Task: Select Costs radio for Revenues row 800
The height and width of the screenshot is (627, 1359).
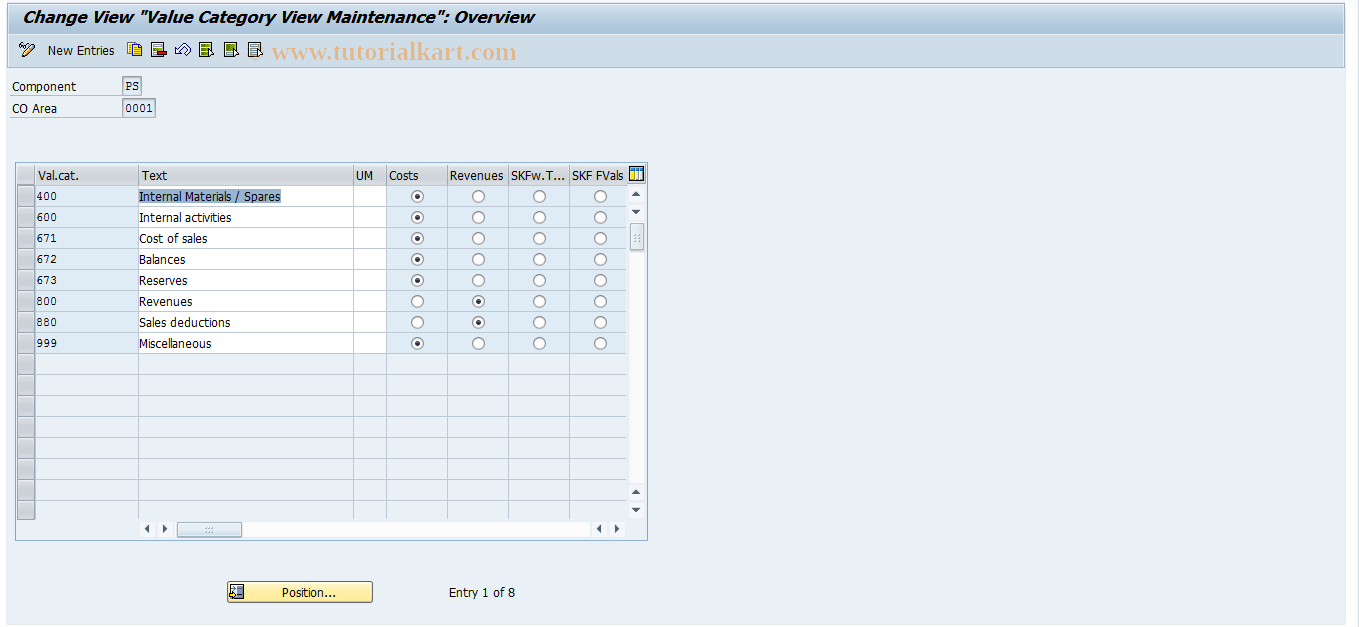Action: 417,301
